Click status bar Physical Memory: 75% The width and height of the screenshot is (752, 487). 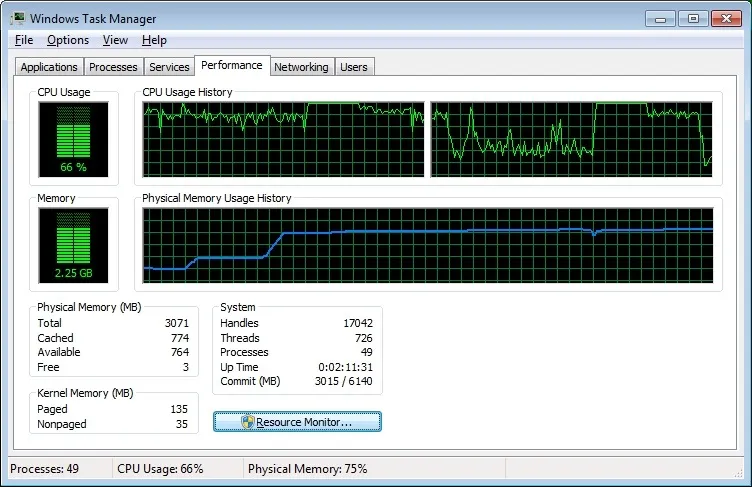click(307, 469)
